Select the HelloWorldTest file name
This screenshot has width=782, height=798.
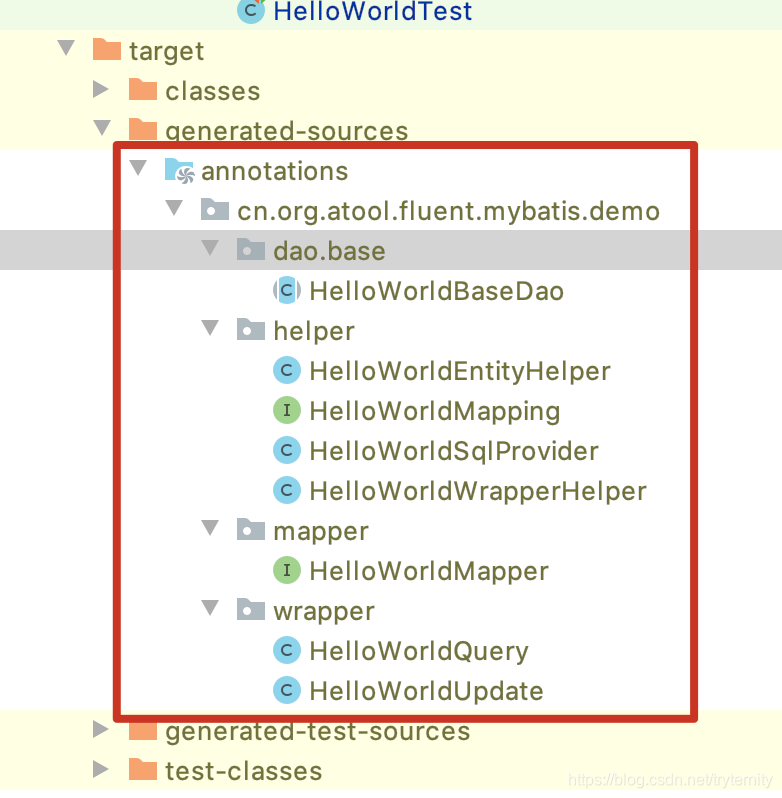coord(373,12)
